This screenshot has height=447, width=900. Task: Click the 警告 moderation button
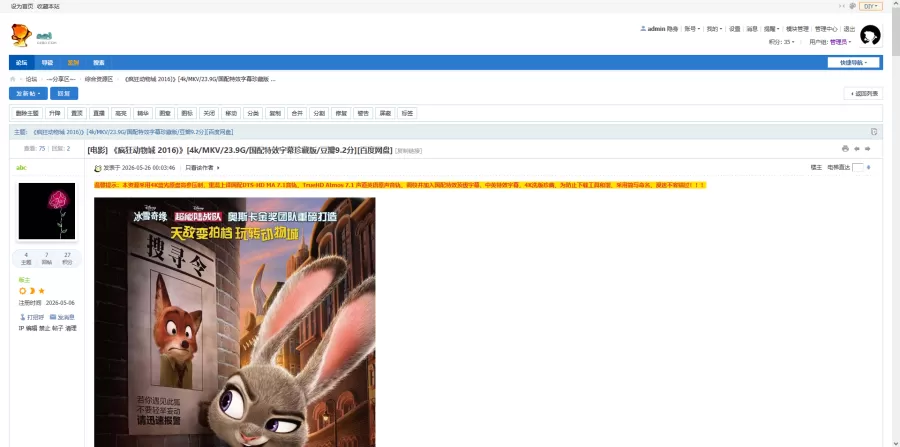tap(362, 114)
